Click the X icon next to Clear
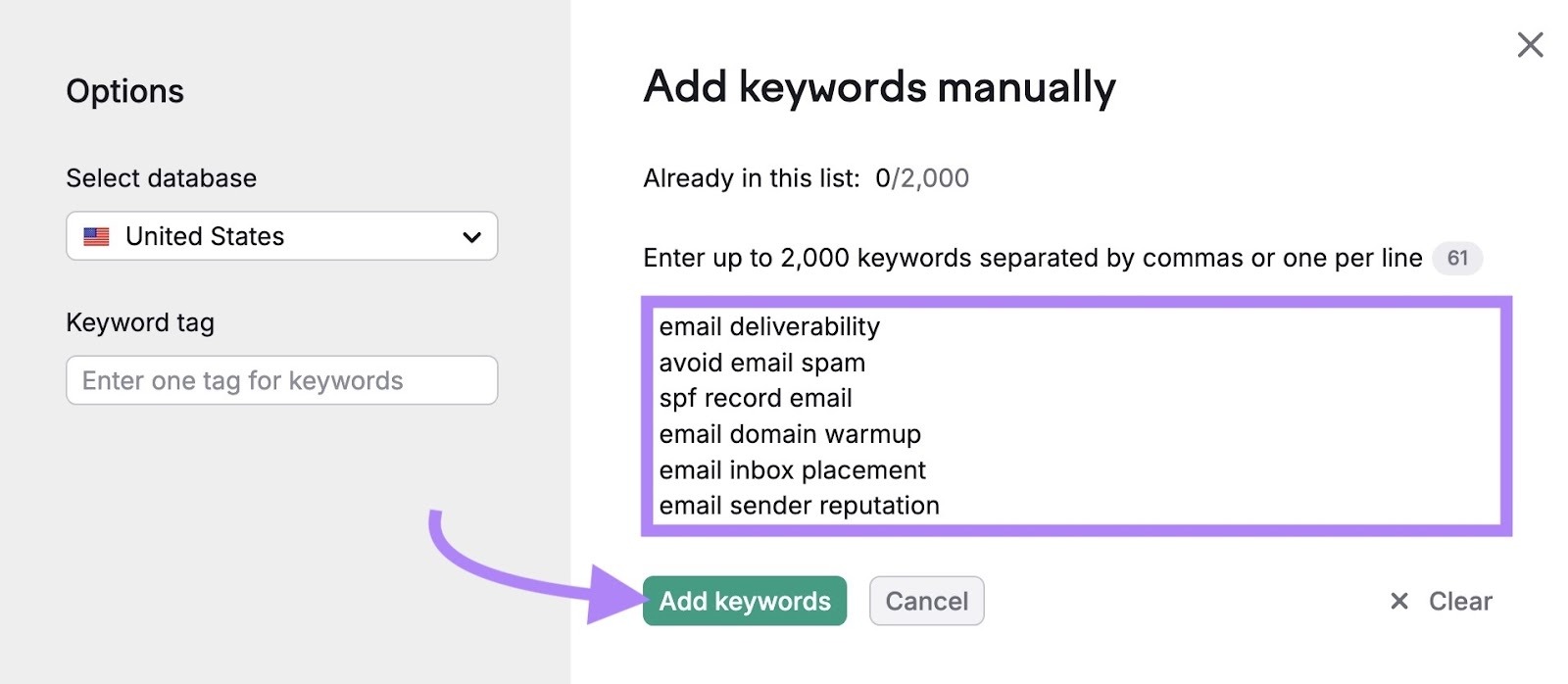This screenshot has height=684, width=1568. coord(1400,601)
